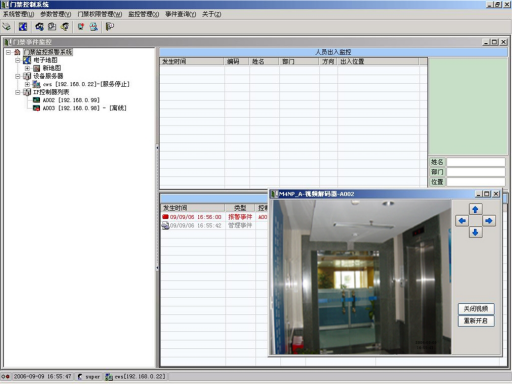
Task: Open the 事件查询 menu
Action: pos(180,14)
